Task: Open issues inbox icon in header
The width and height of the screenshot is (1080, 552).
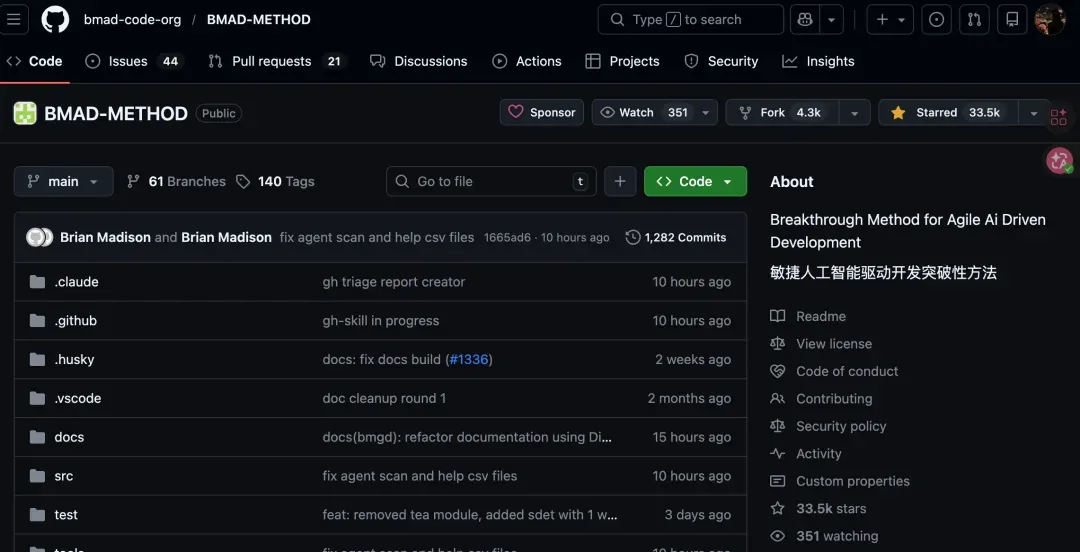Action: click(x=936, y=19)
